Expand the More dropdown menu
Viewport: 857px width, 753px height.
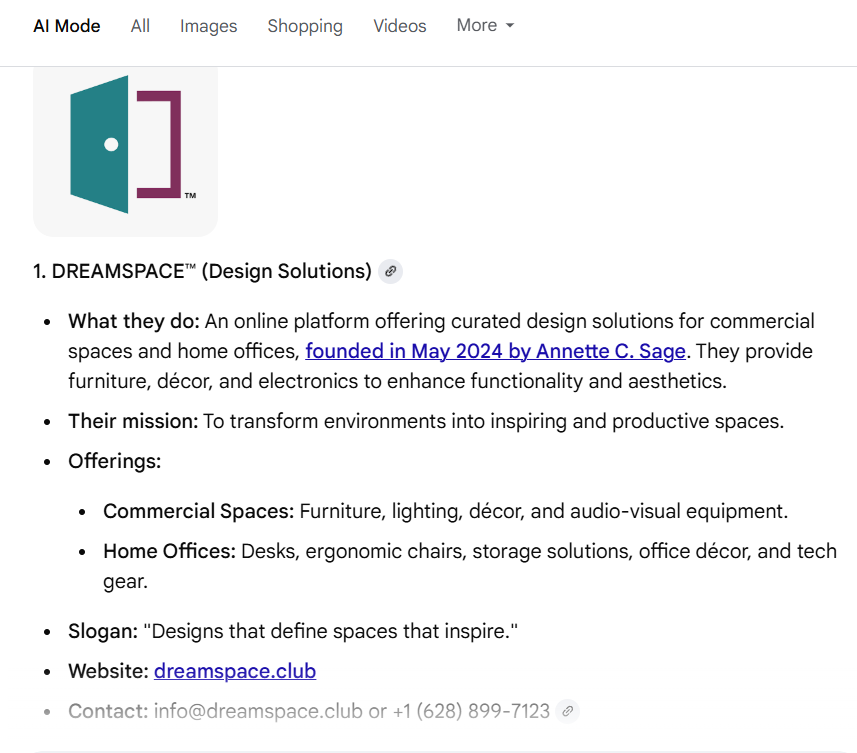point(485,25)
